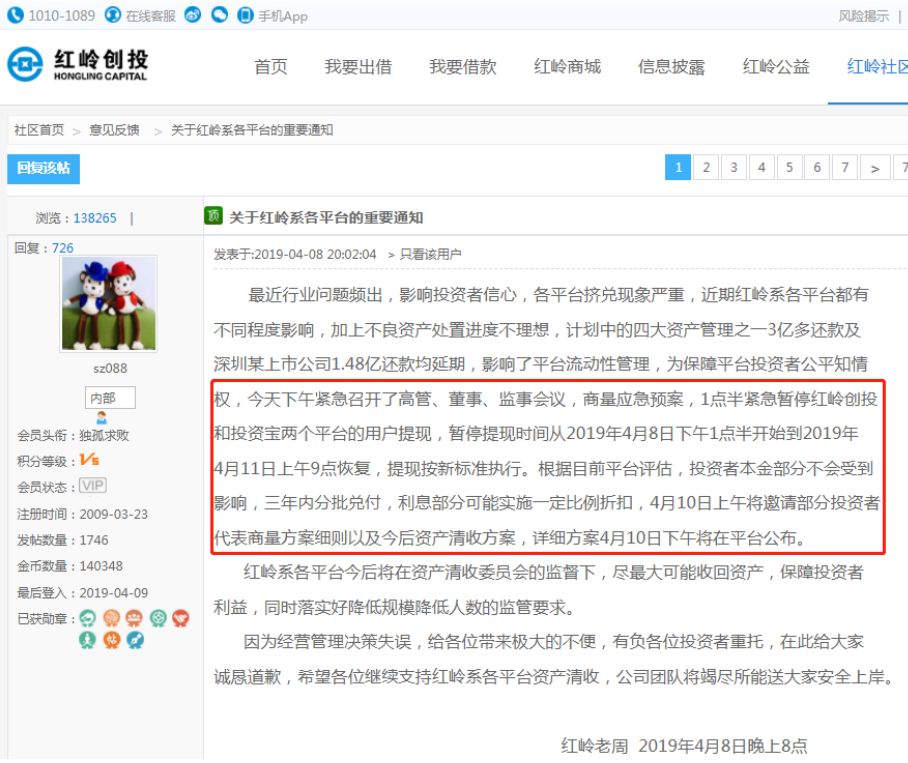Click post count 1746

point(94,540)
